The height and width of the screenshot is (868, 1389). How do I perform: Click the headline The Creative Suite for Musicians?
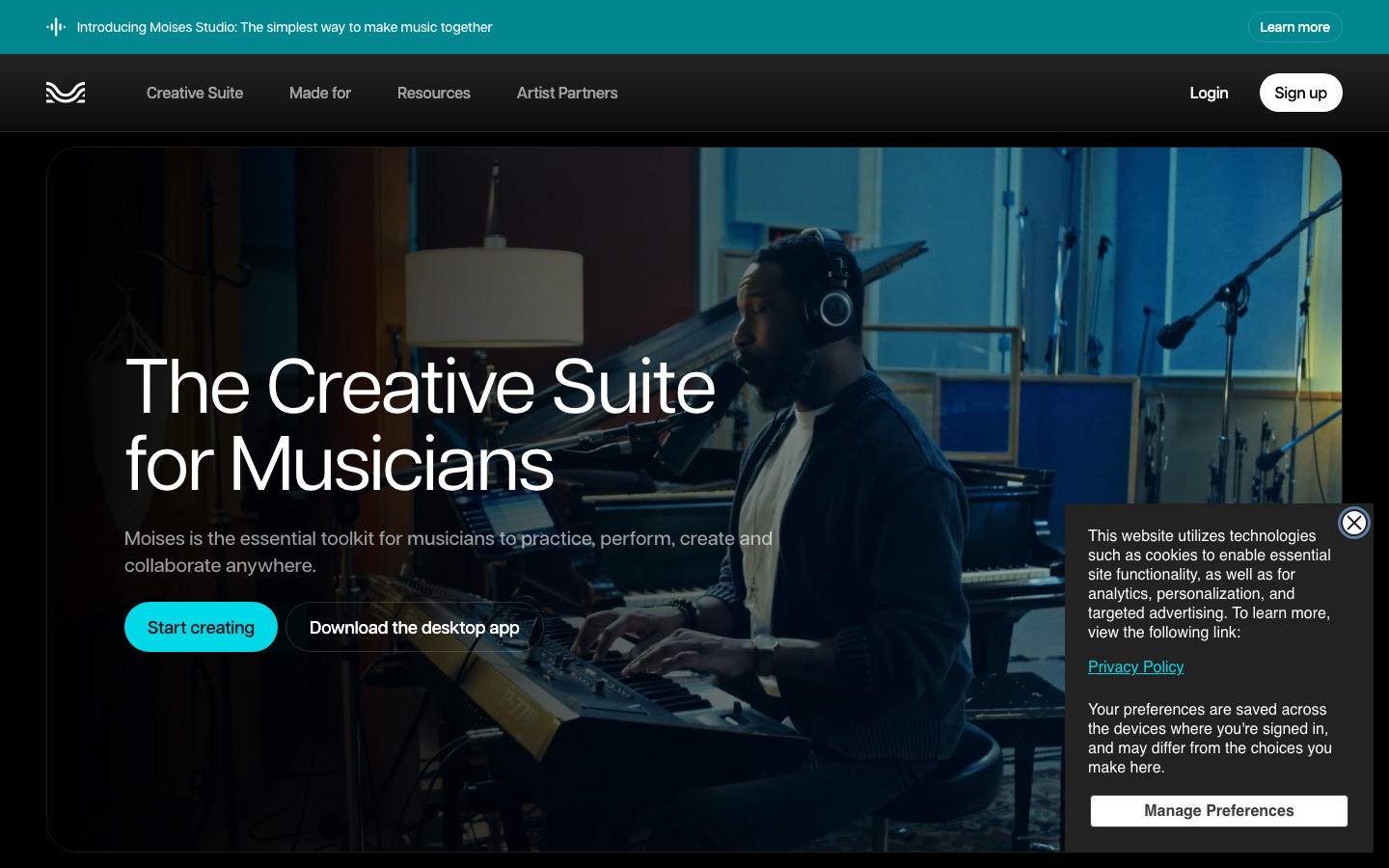(421, 425)
